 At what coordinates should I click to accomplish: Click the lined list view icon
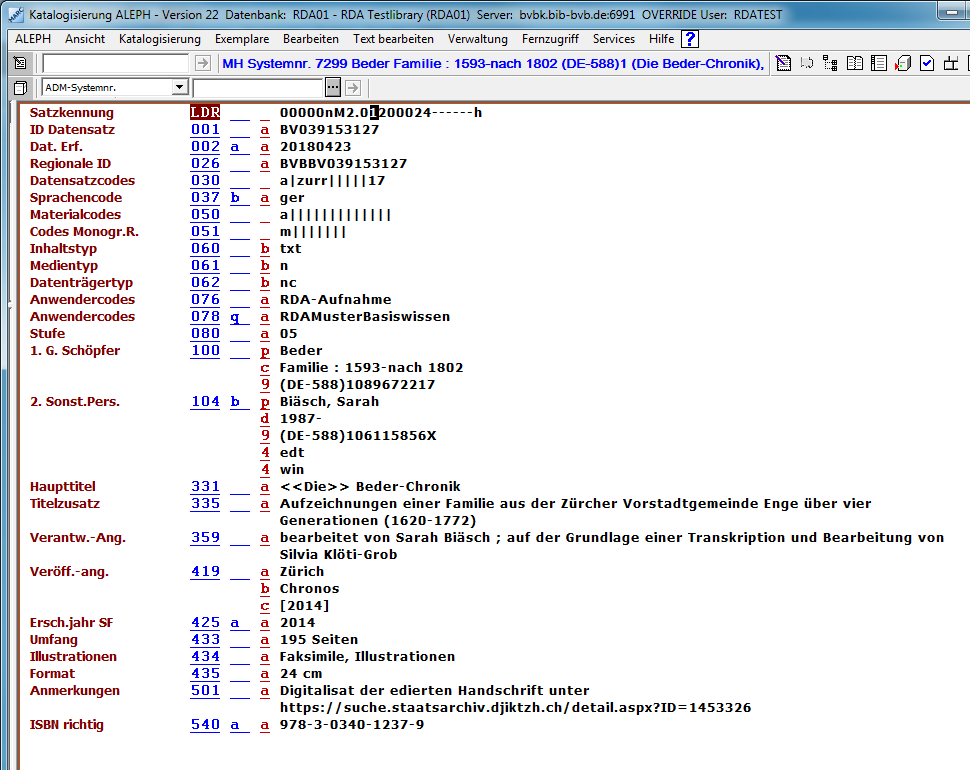[878, 64]
